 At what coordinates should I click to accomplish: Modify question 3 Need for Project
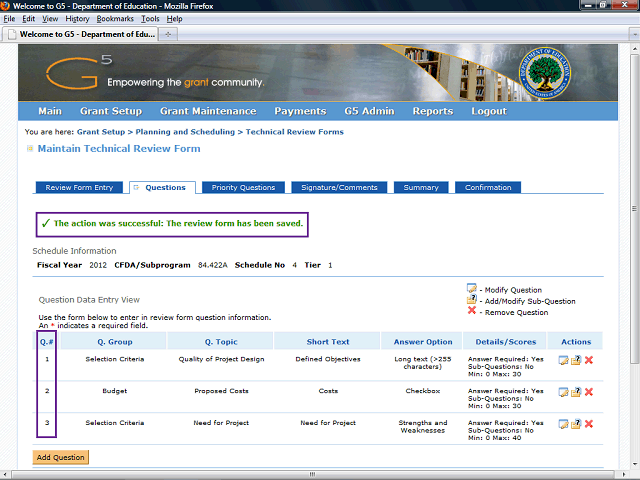click(563, 424)
